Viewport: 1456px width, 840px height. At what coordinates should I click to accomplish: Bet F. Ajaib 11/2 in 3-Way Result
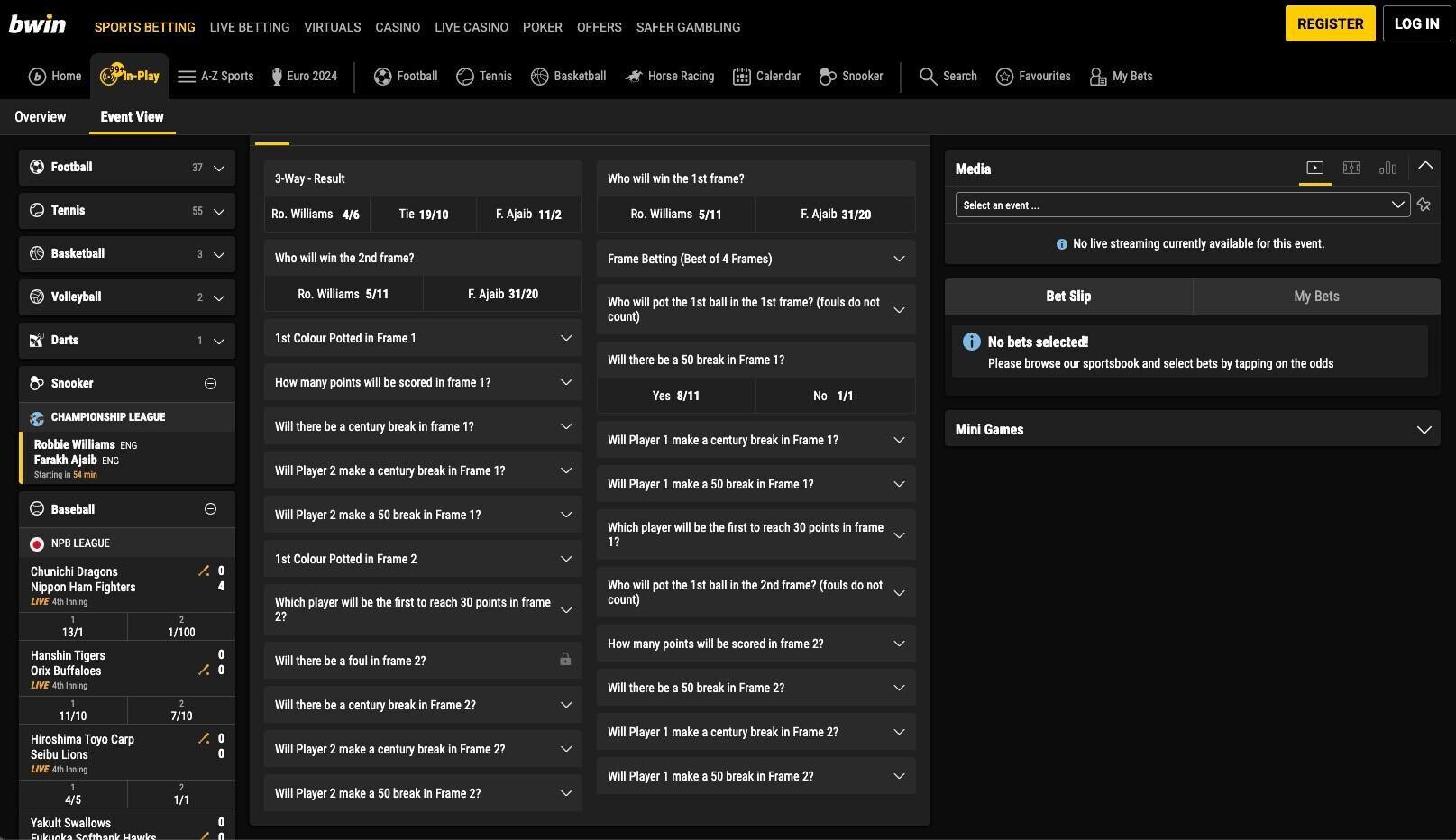click(x=529, y=215)
